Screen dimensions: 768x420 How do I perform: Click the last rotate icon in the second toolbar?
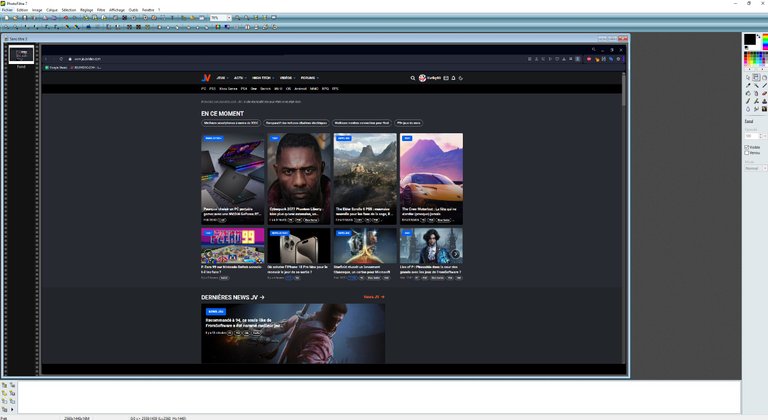(x=274, y=27)
